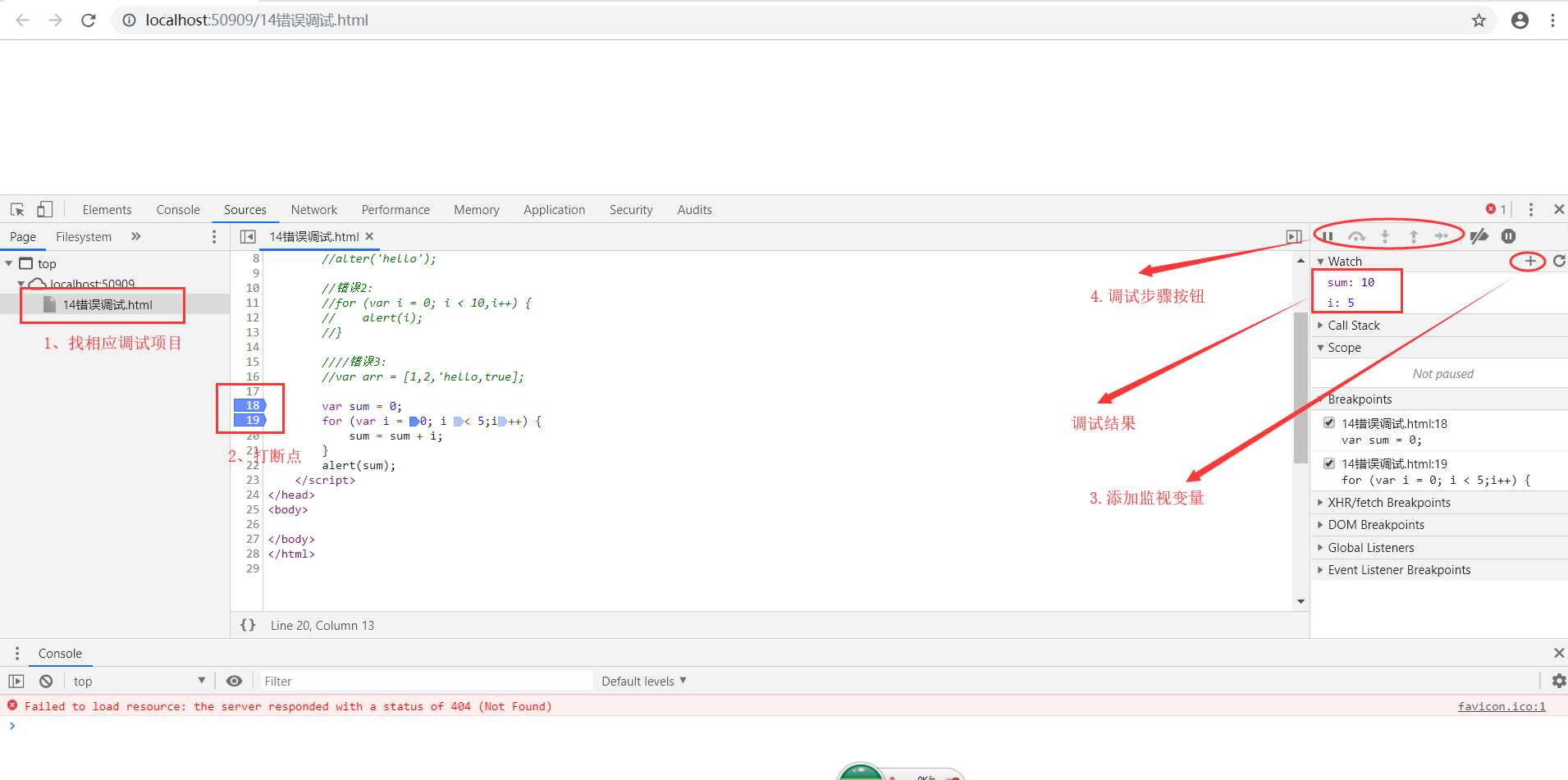Viewport: 1568px width, 780px height.
Task: Reload the page
Action: click(x=89, y=20)
